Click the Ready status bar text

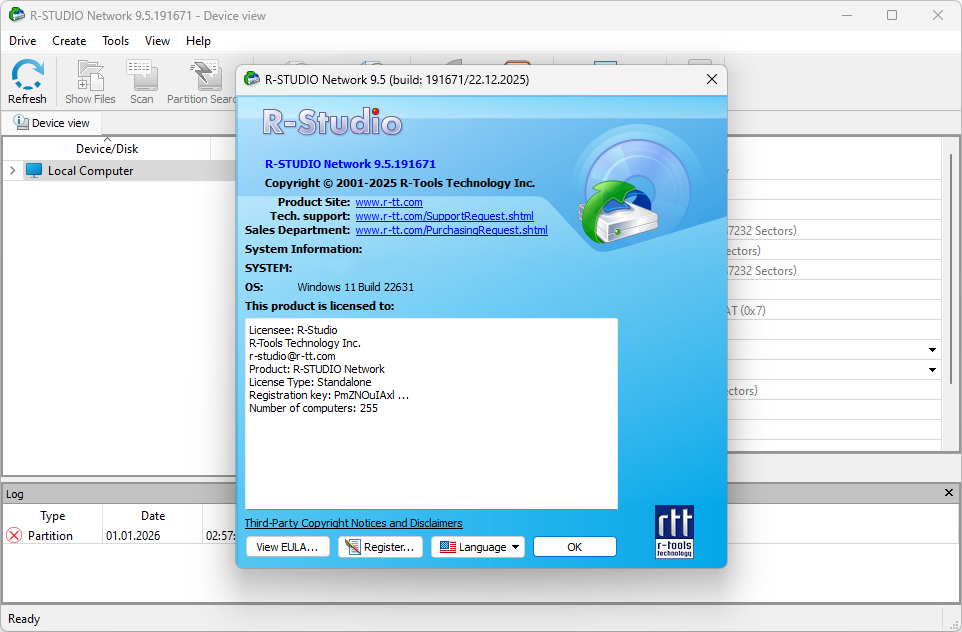pyautogui.click(x=24, y=619)
